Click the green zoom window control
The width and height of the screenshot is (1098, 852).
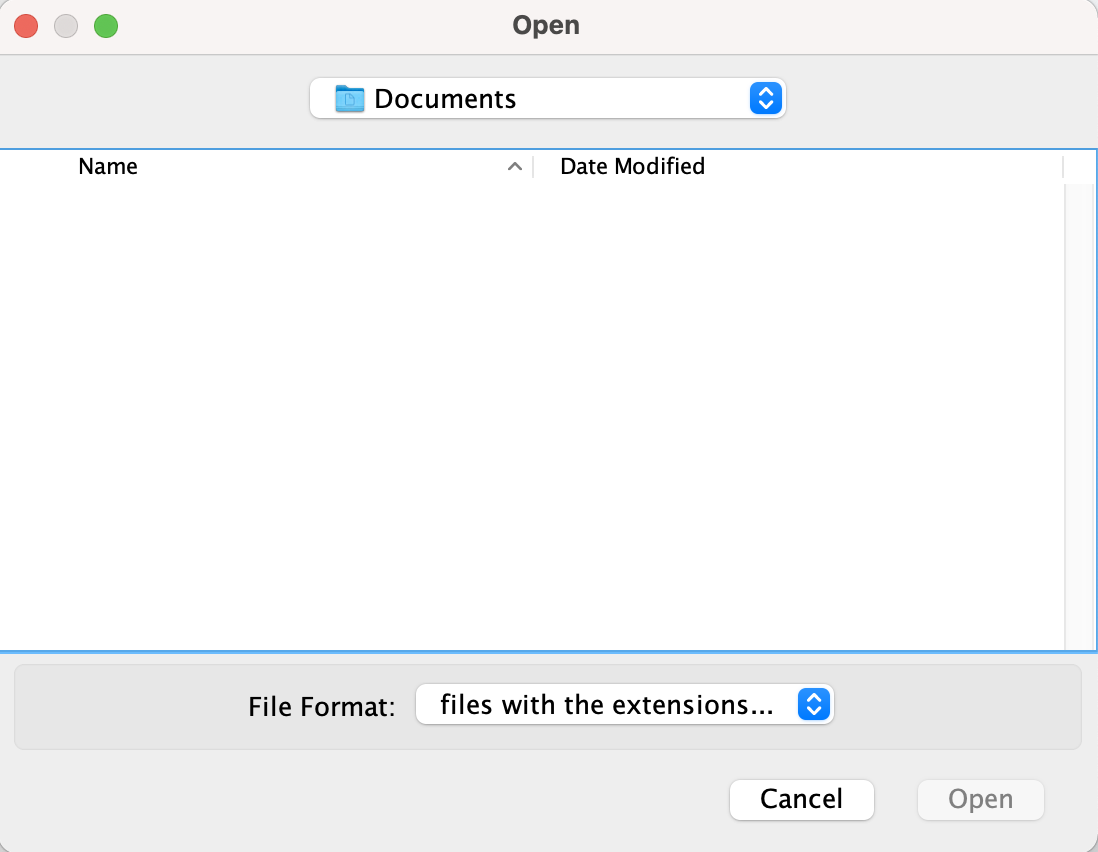105,25
